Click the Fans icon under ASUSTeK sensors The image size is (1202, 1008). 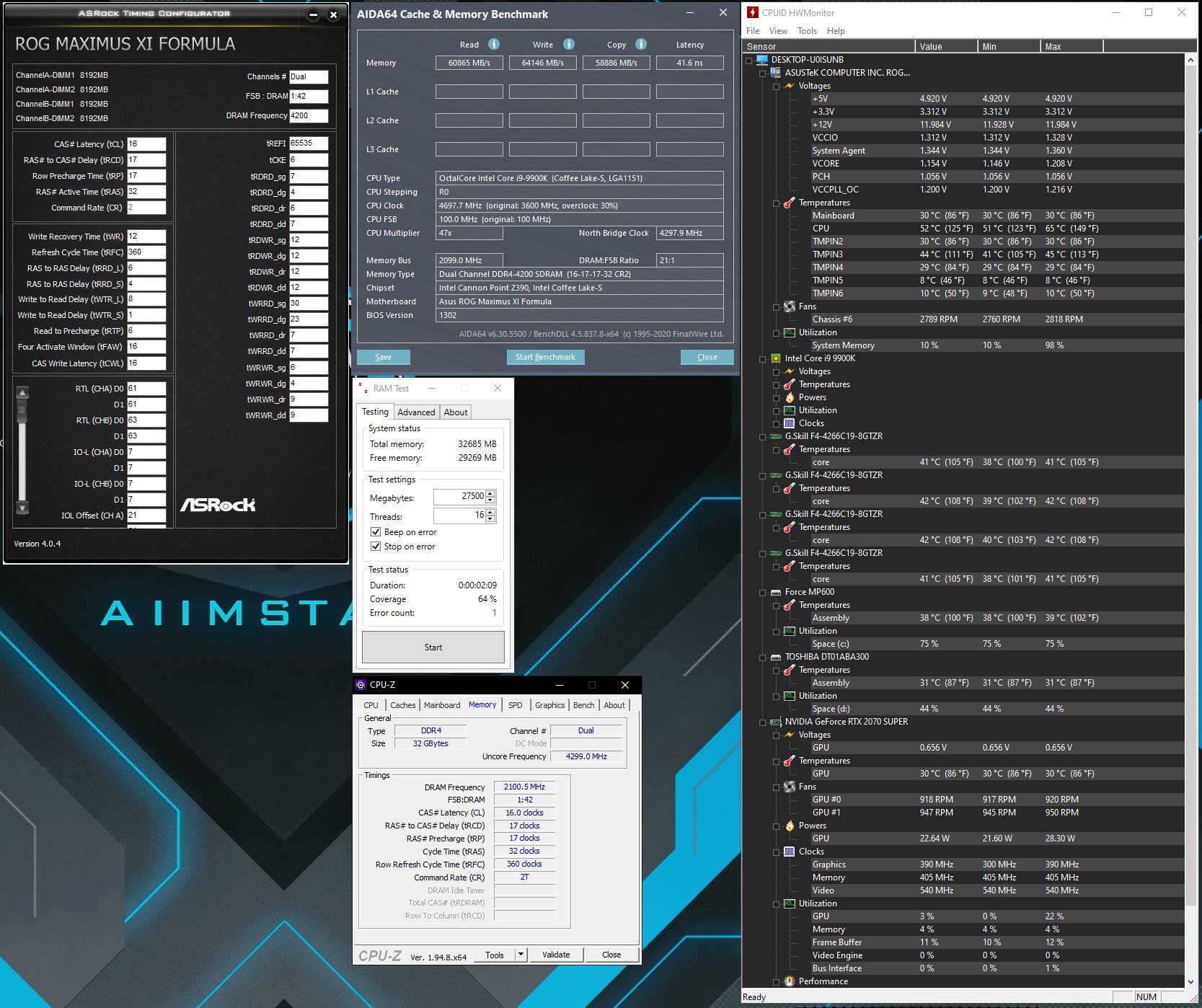click(x=790, y=306)
